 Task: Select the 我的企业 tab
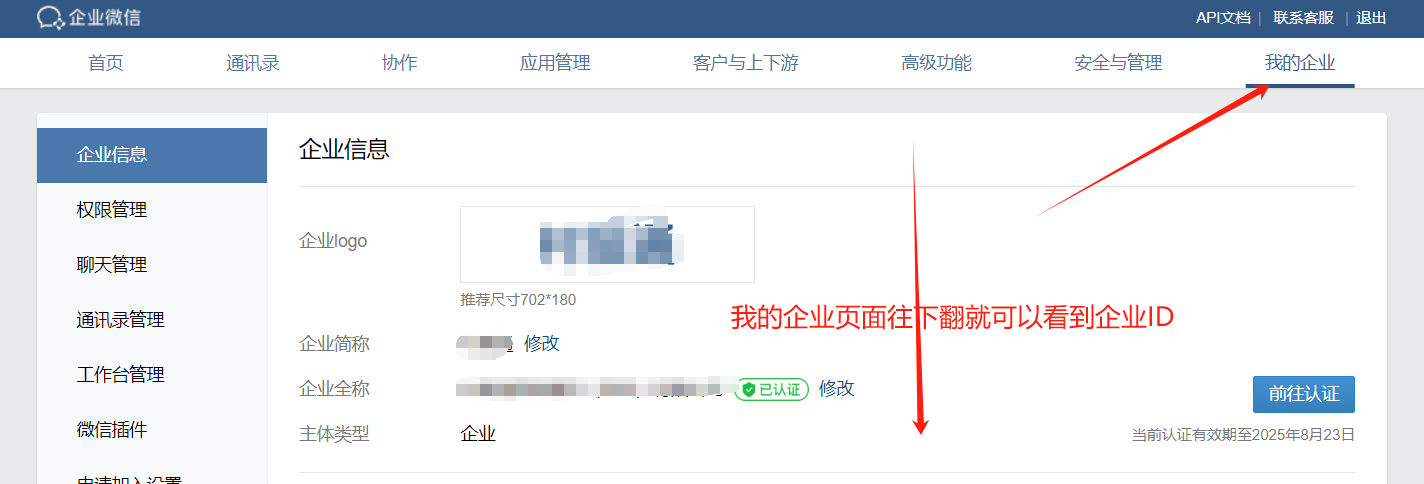[x=1300, y=63]
